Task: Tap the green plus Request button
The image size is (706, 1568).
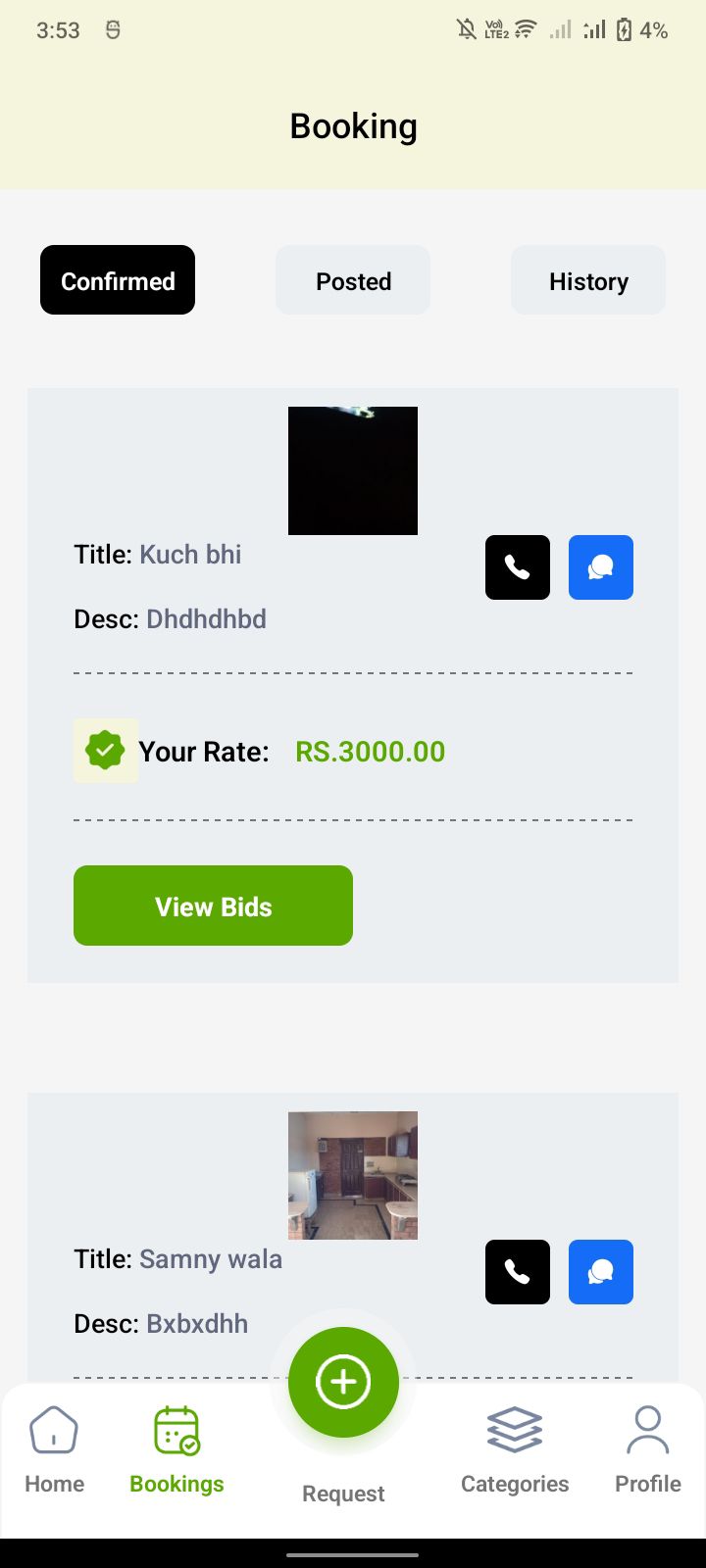Action: click(x=343, y=1382)
